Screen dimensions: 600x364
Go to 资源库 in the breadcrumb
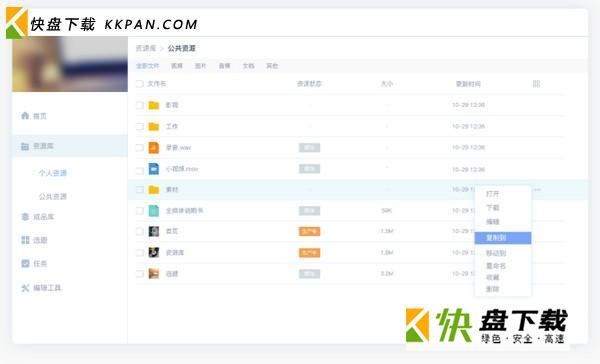[x=146, y=48]
